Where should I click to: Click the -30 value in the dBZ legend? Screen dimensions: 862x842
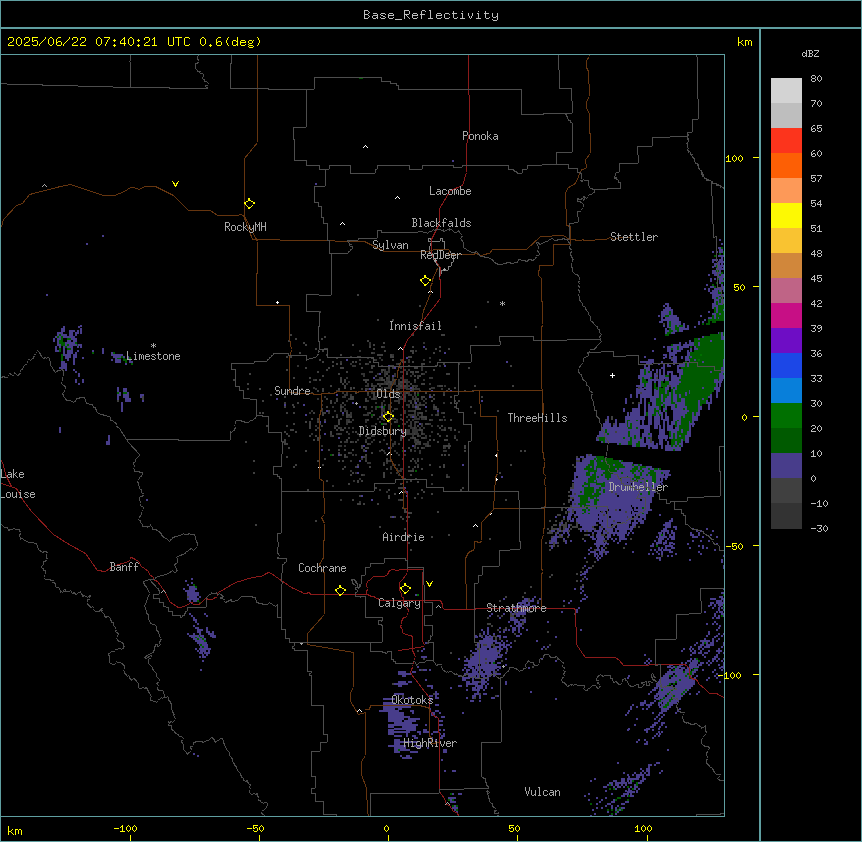point(819,528)
